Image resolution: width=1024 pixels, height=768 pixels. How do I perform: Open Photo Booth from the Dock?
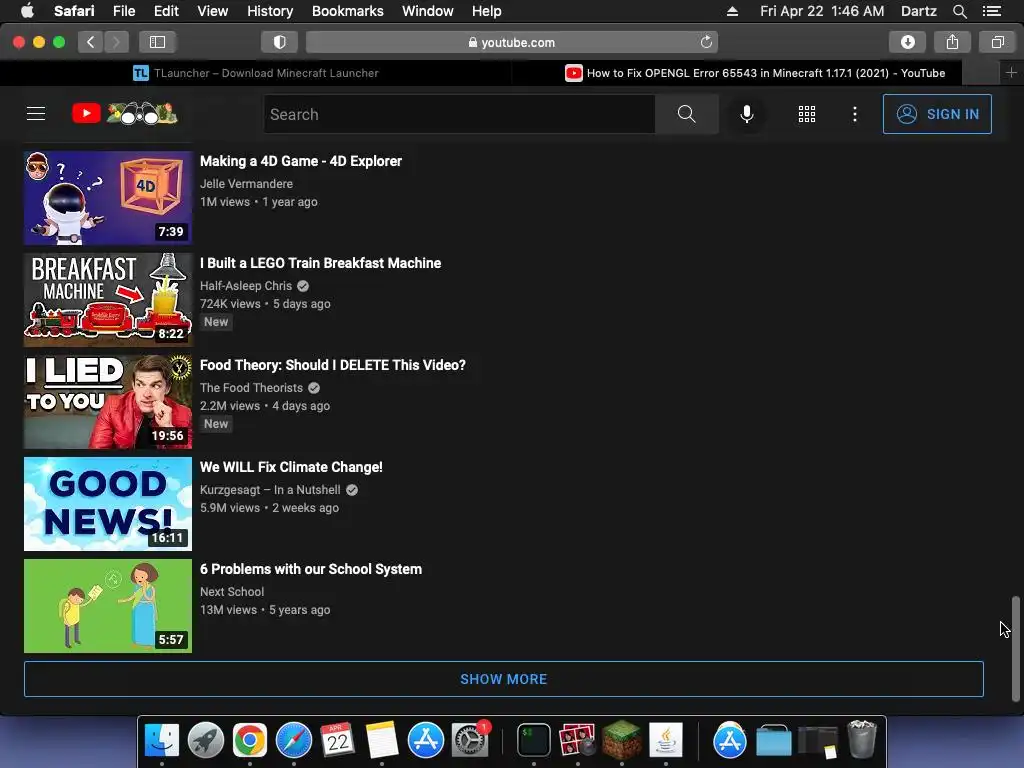coord(577,740)
